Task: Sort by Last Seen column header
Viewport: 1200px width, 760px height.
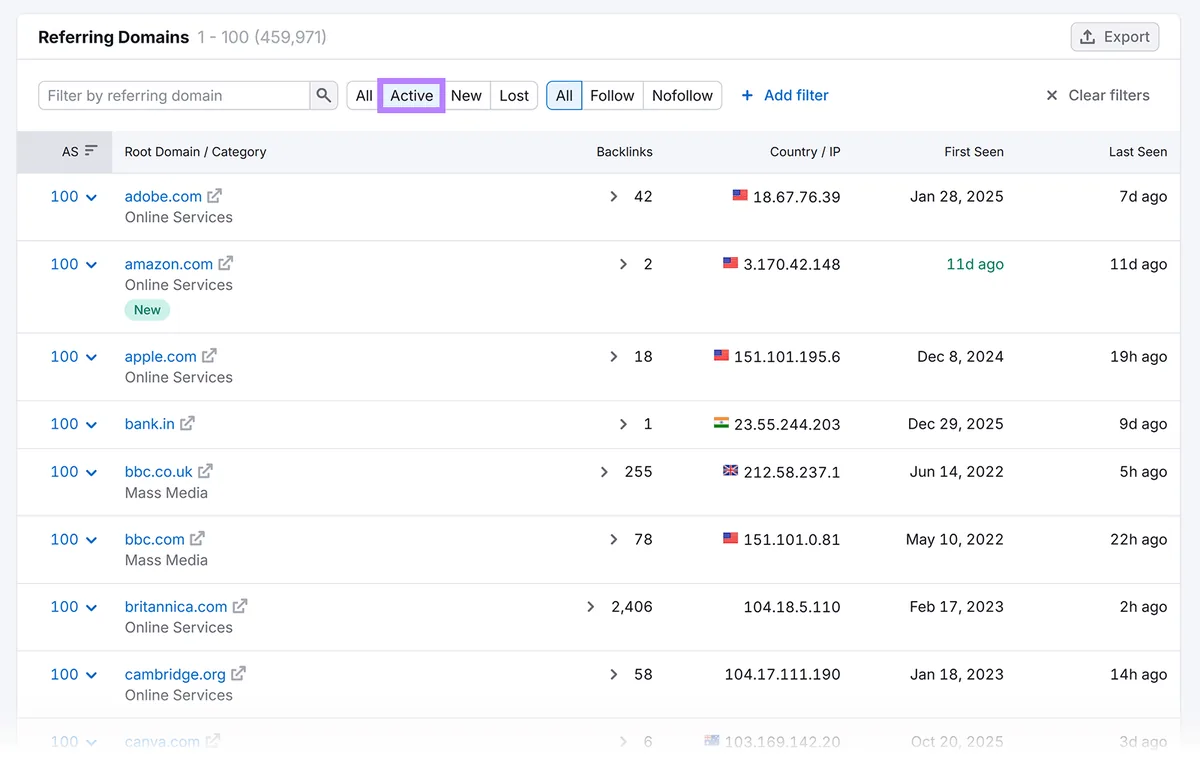Action: coord(1138,152)
